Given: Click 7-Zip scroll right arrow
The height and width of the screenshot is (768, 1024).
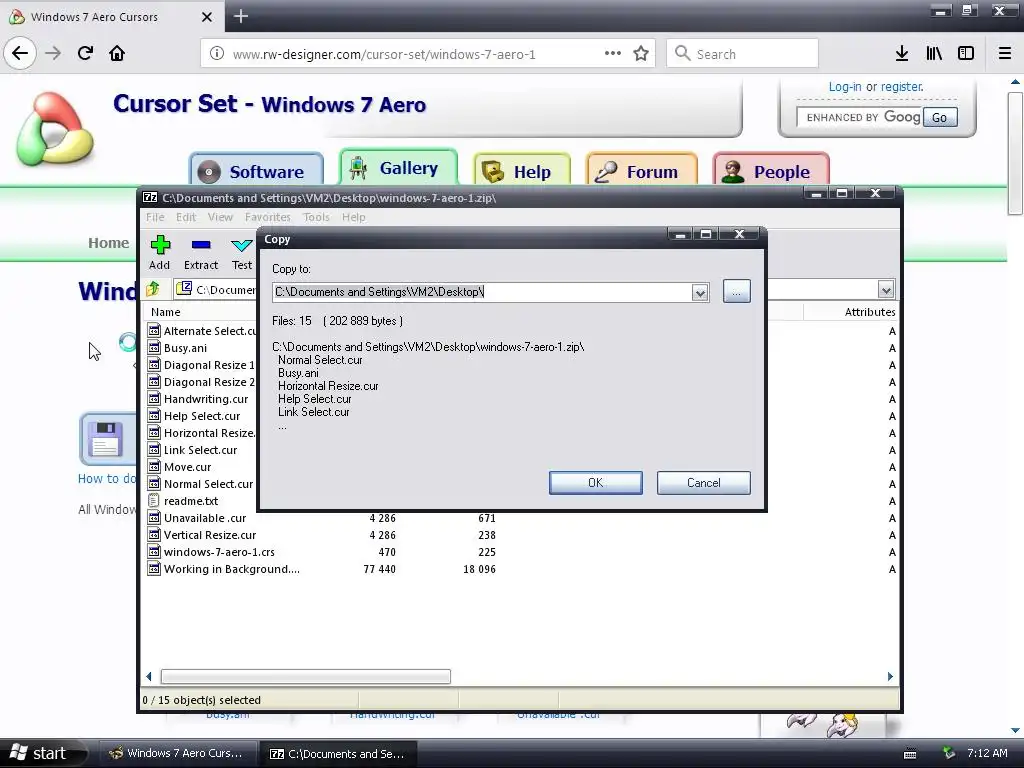Looking at the screenshot, I should (x=890, y=676).
